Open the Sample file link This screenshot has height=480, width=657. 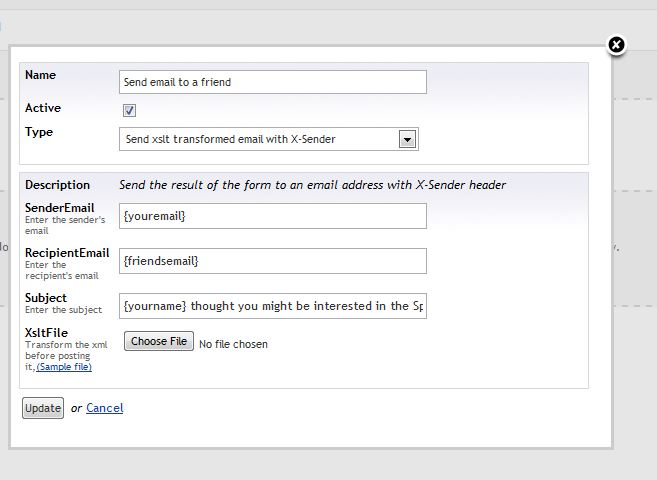(x=64, y=367)
